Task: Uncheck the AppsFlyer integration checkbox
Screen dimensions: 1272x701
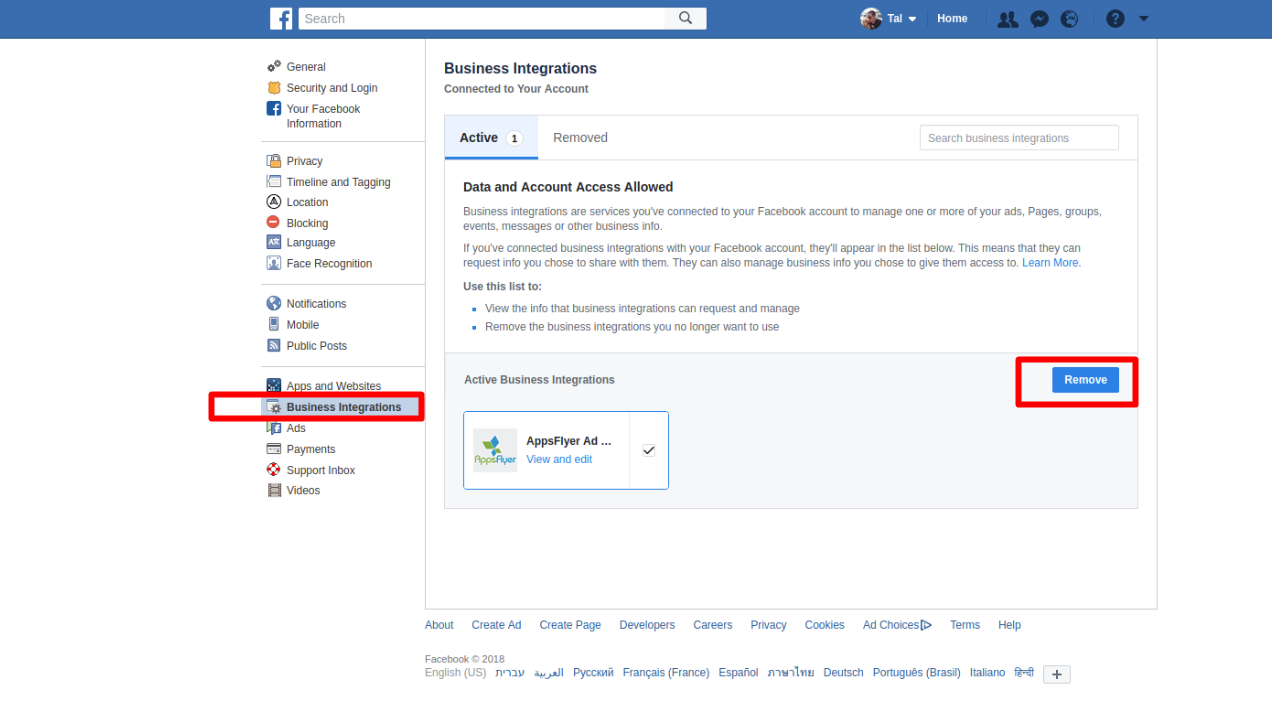Action: pyautogui.click(x=648, y=450)
